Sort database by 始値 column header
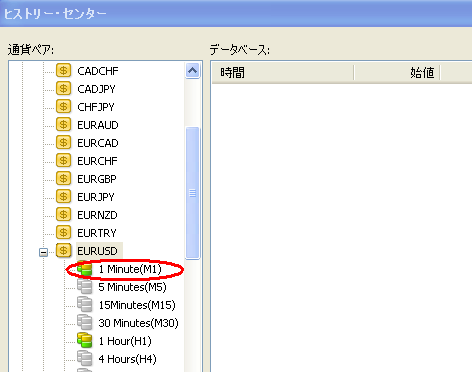 click(x=397, y=72)
